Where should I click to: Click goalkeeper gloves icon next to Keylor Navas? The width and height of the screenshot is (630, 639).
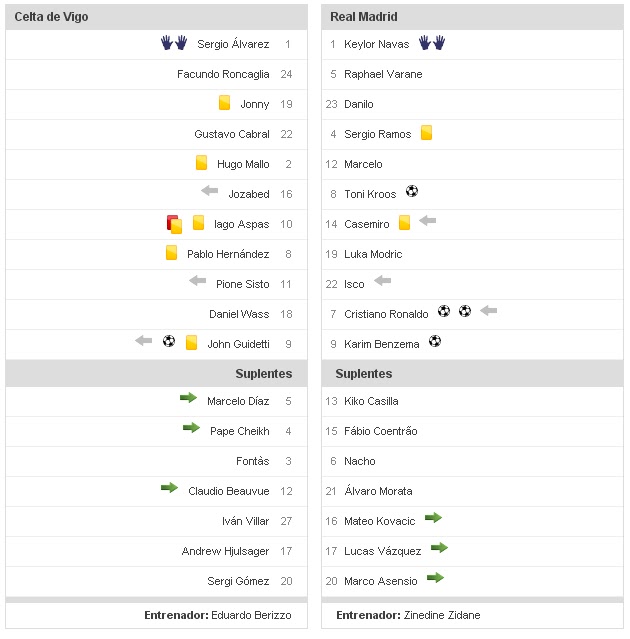coord(432,43)
